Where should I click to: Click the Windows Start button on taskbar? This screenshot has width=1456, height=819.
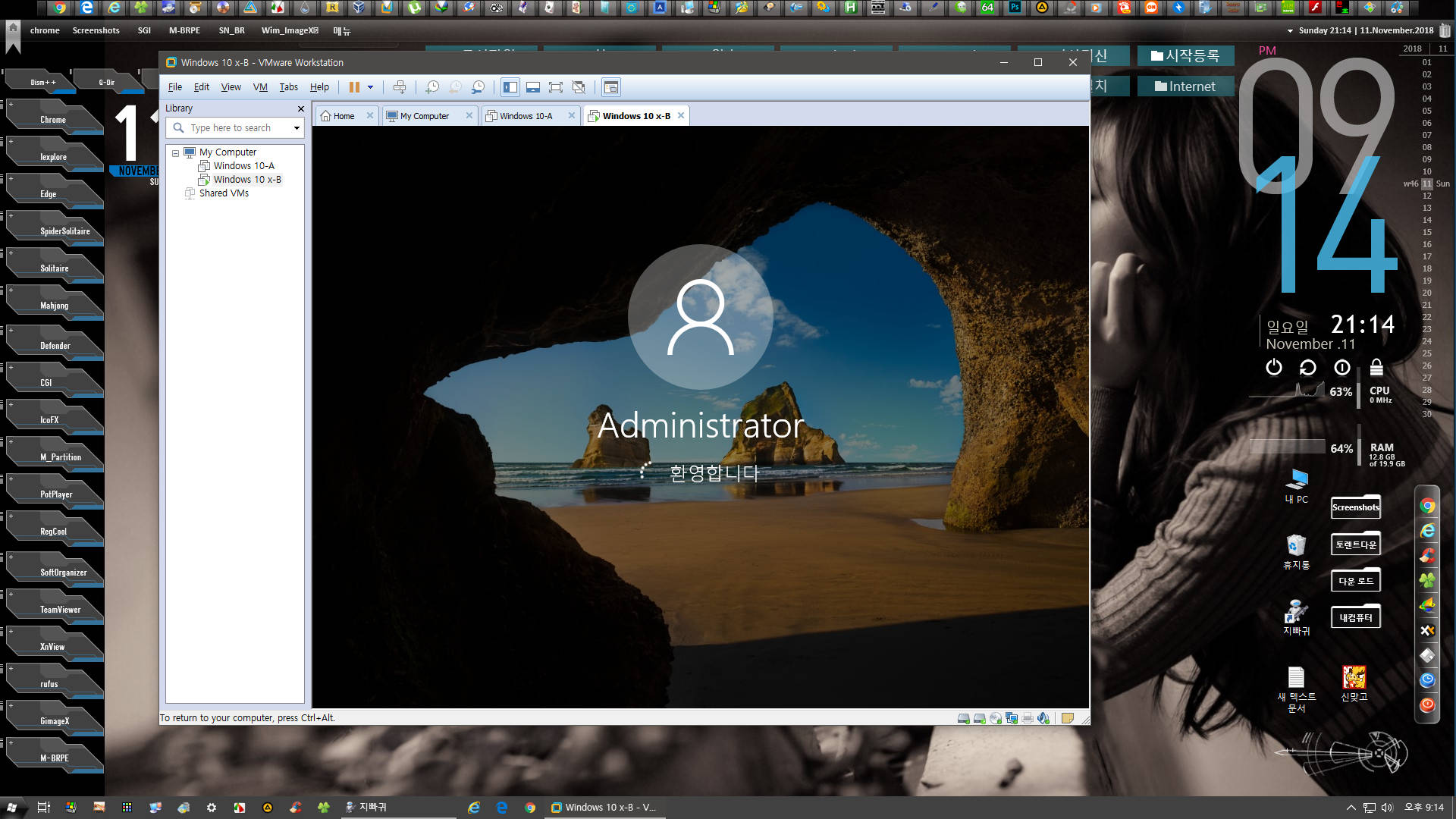point(12,808)
